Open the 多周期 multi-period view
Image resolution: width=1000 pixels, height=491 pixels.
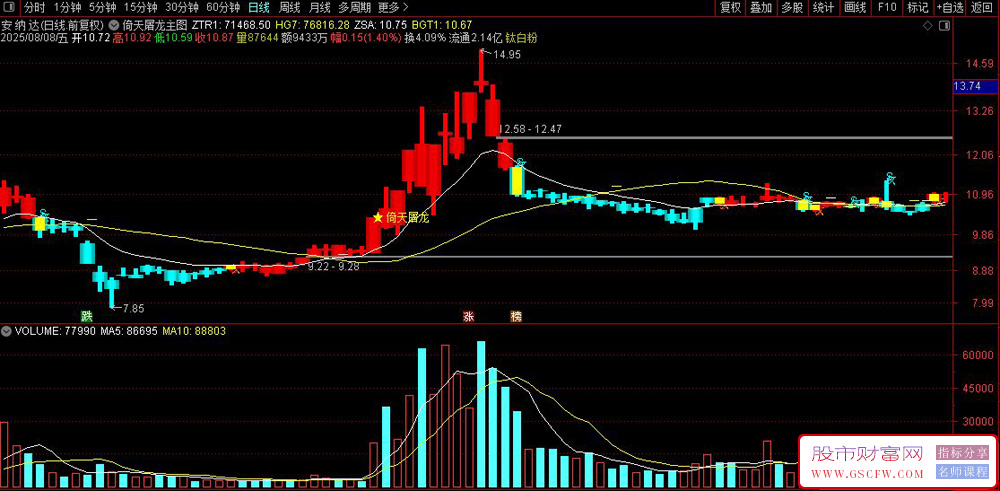(353, 8)
